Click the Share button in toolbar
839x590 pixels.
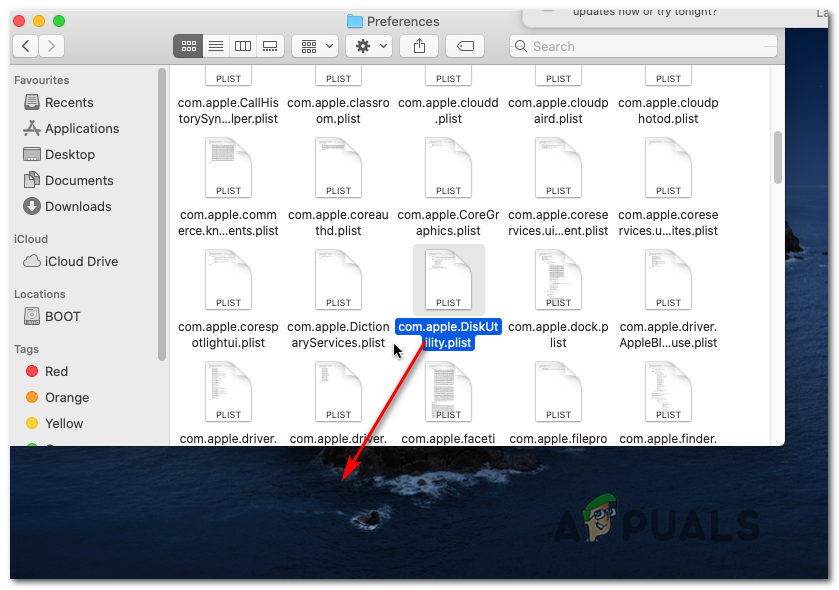420,46
